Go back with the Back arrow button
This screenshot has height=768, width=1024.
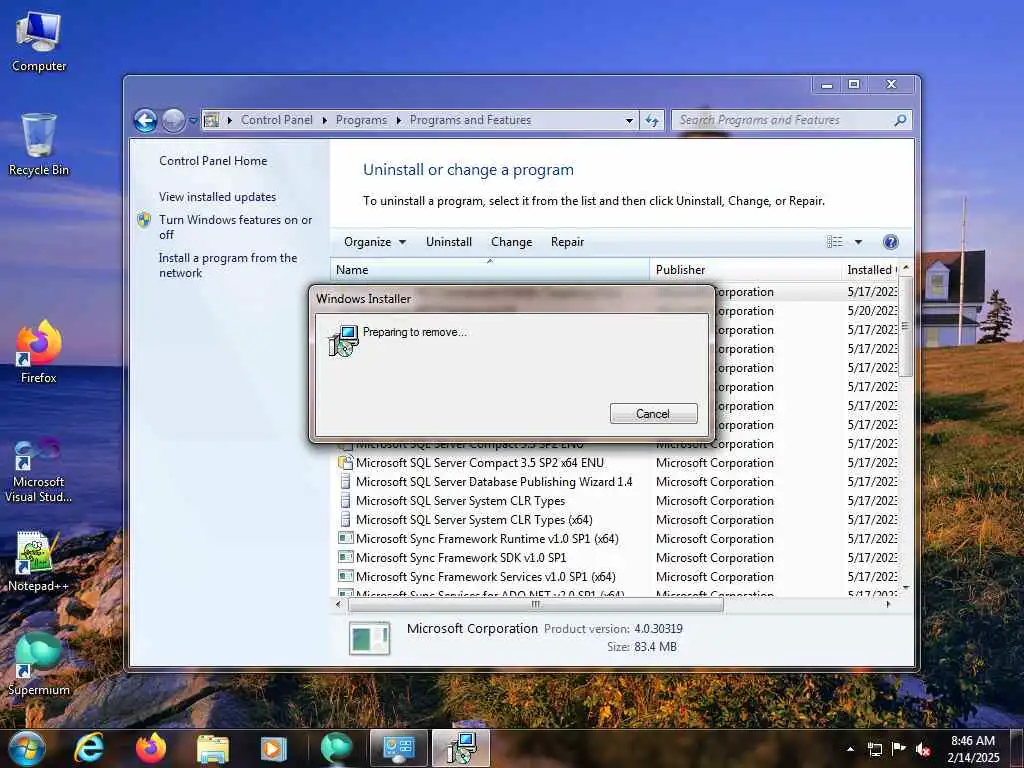146,120
